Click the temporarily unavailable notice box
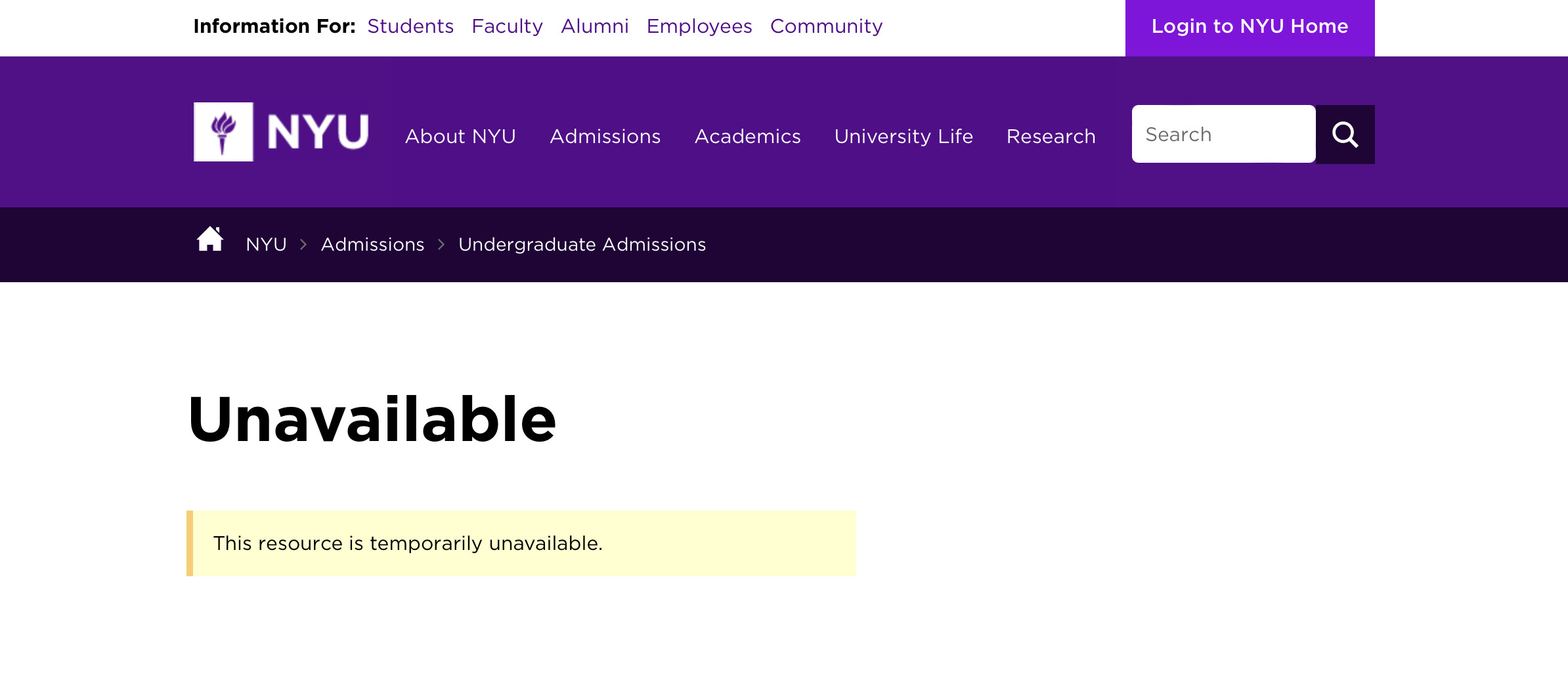The image size is (1568, 693). [x=521, y=543]
